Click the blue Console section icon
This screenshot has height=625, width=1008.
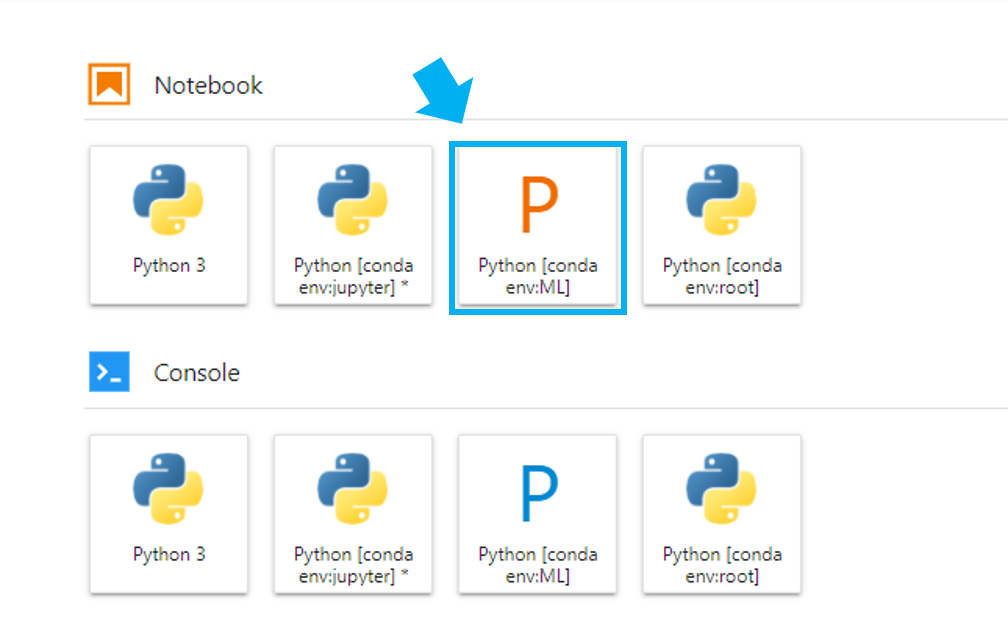click(x=109, y=372)
